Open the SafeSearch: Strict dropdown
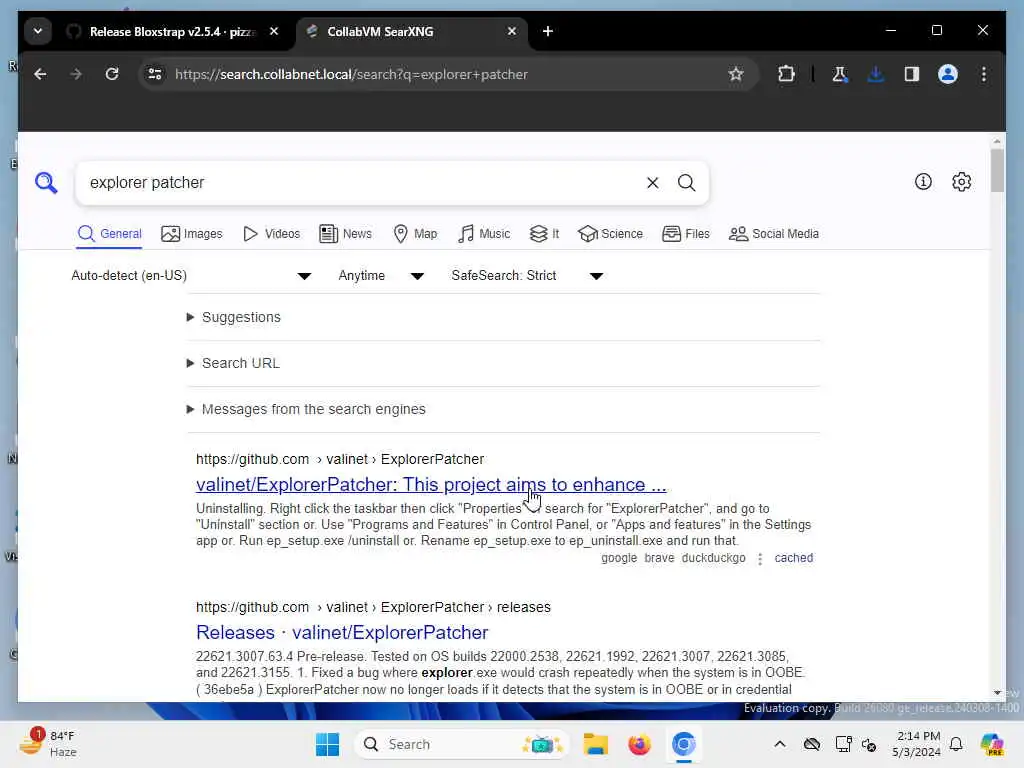Viewport: 1024px width, 768px height. 527,276
